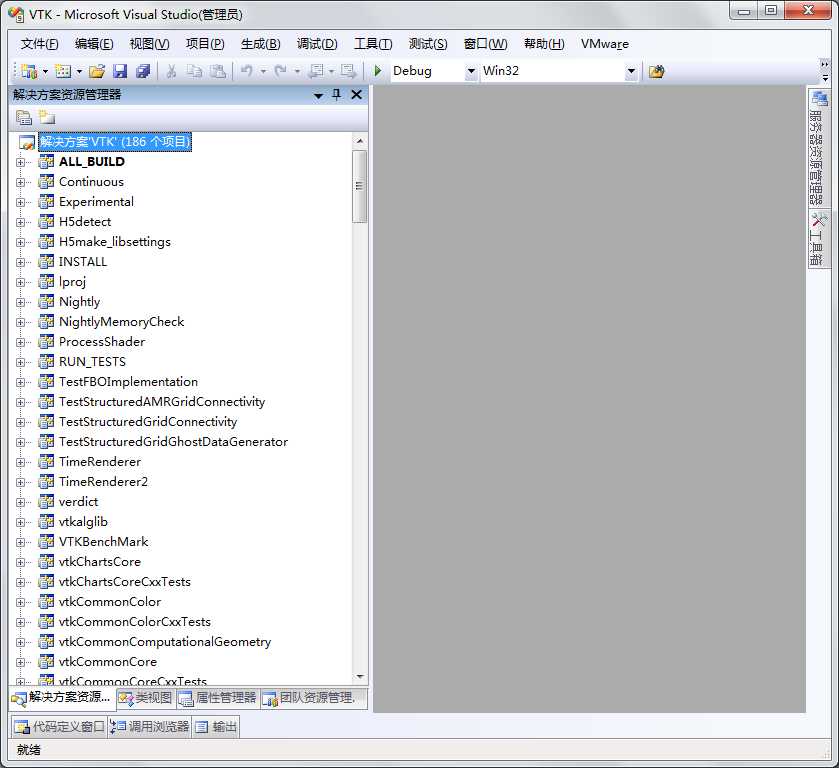This screenshot has height=768, width=839.
Task: Click the open-folder icon after the Win32 dropdown
Action: [656, 71]
